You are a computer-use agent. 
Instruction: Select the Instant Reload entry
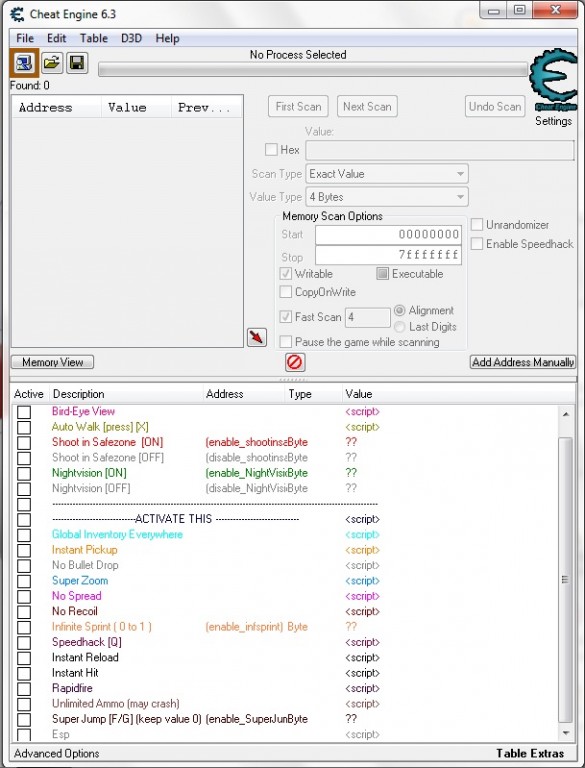85,657
